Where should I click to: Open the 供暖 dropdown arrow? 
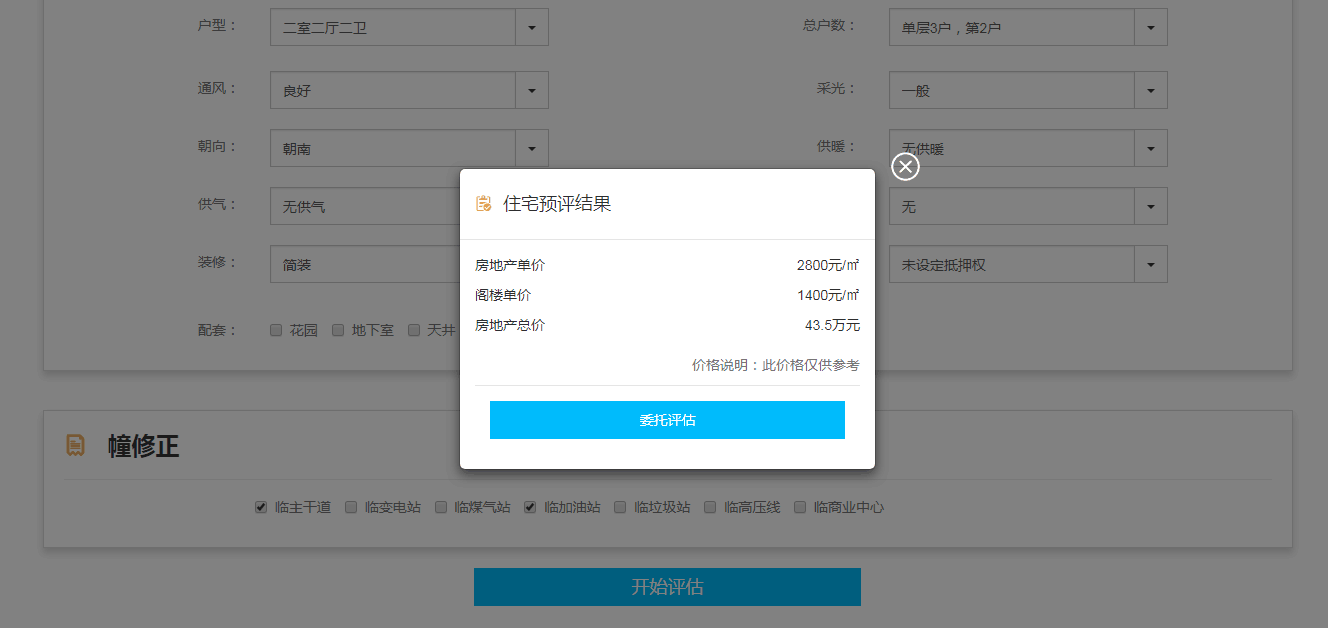pos(1150,148)
